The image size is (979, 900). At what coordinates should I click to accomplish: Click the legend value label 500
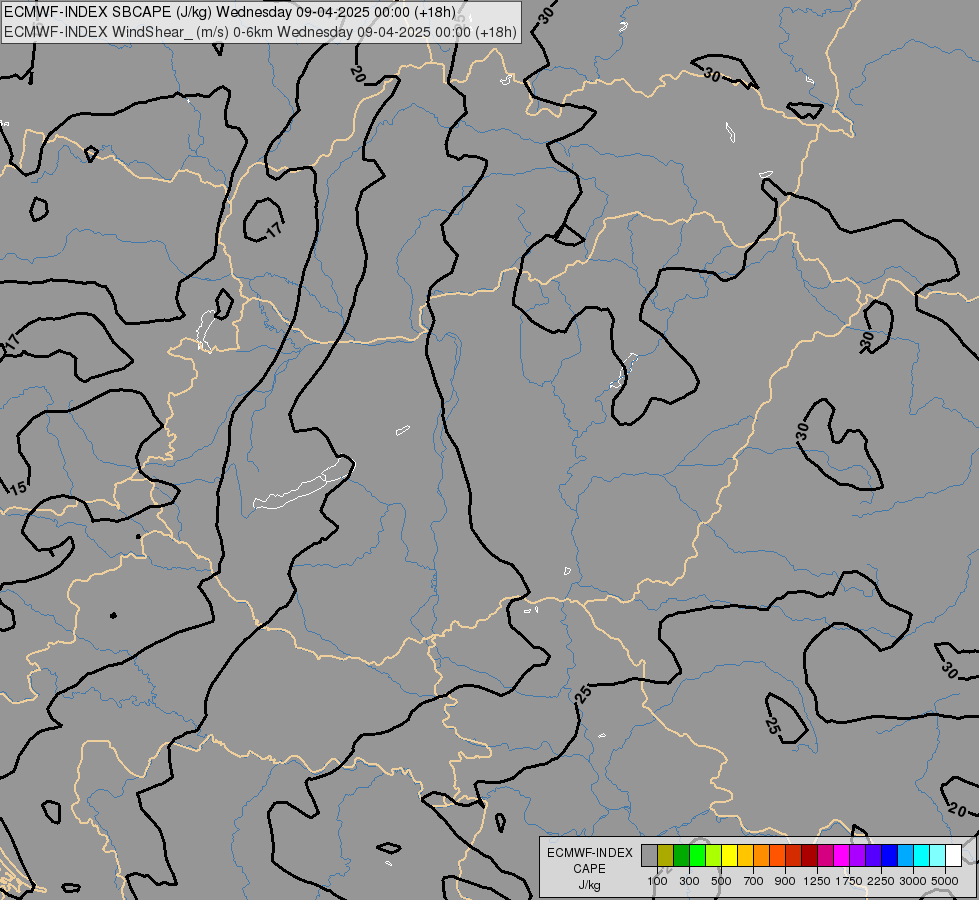click(721, 881)
